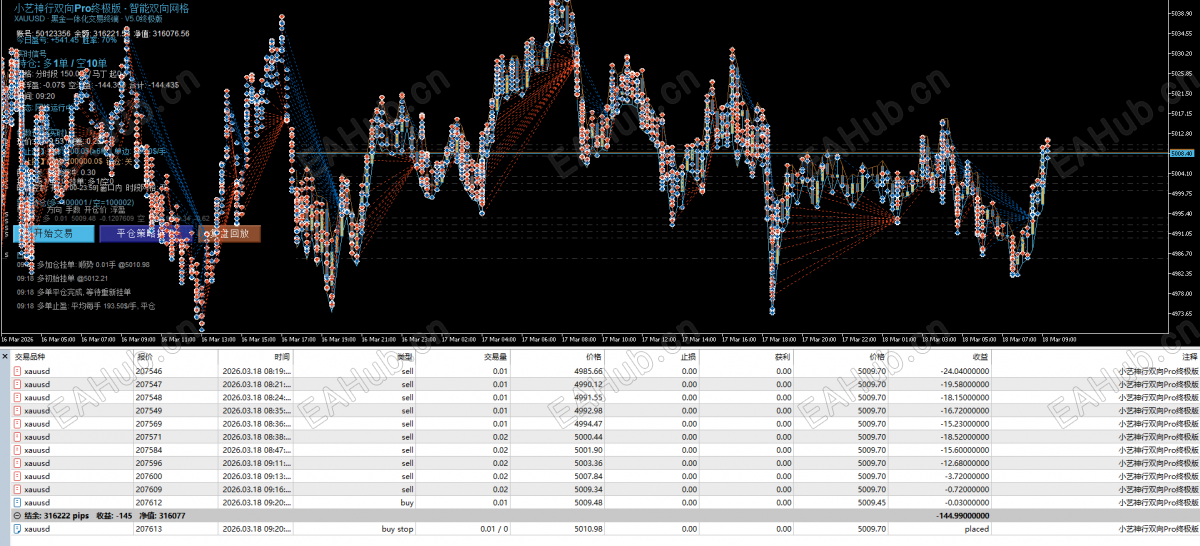Viewport: 1200px width, 546px height.
Task: Click the sell order icon for ticket 207600
Action: click(x=17, y=476)
